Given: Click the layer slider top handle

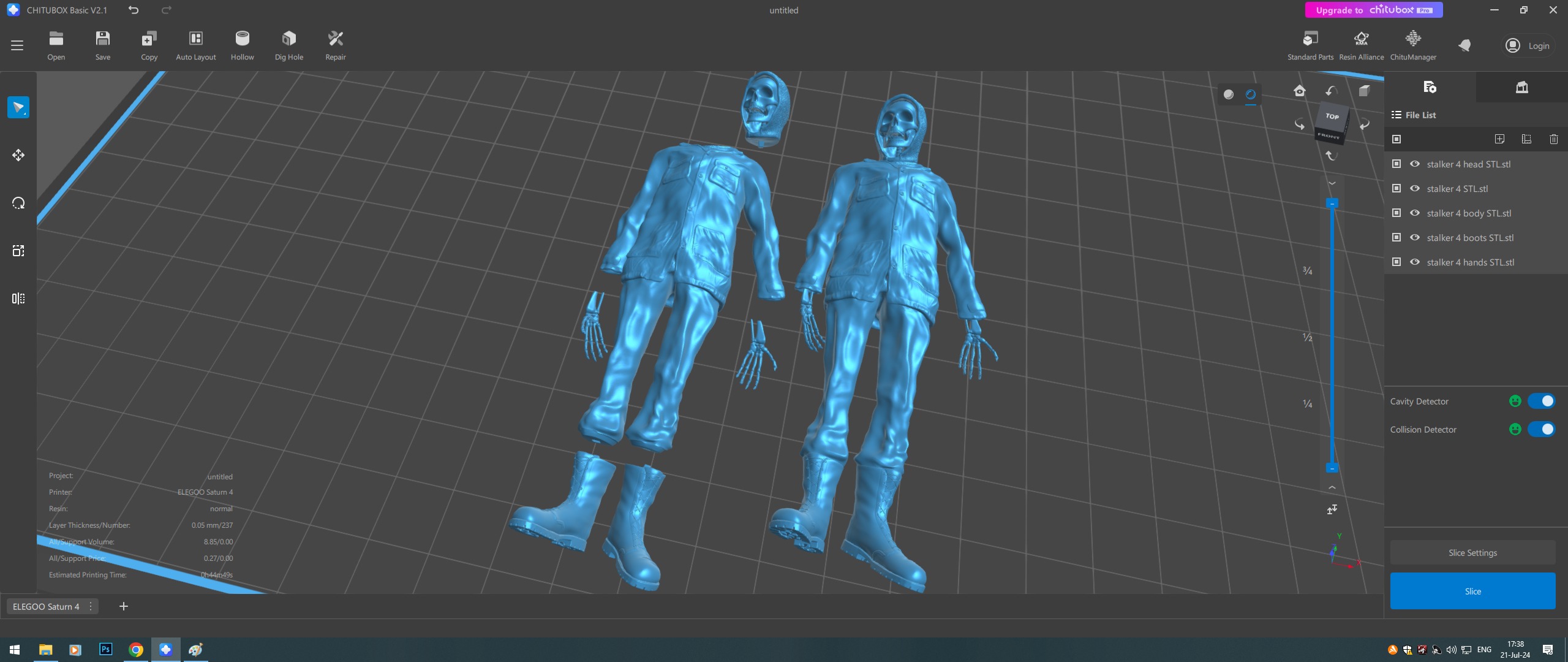Looking at the screenshot, I should [1332, 203].
